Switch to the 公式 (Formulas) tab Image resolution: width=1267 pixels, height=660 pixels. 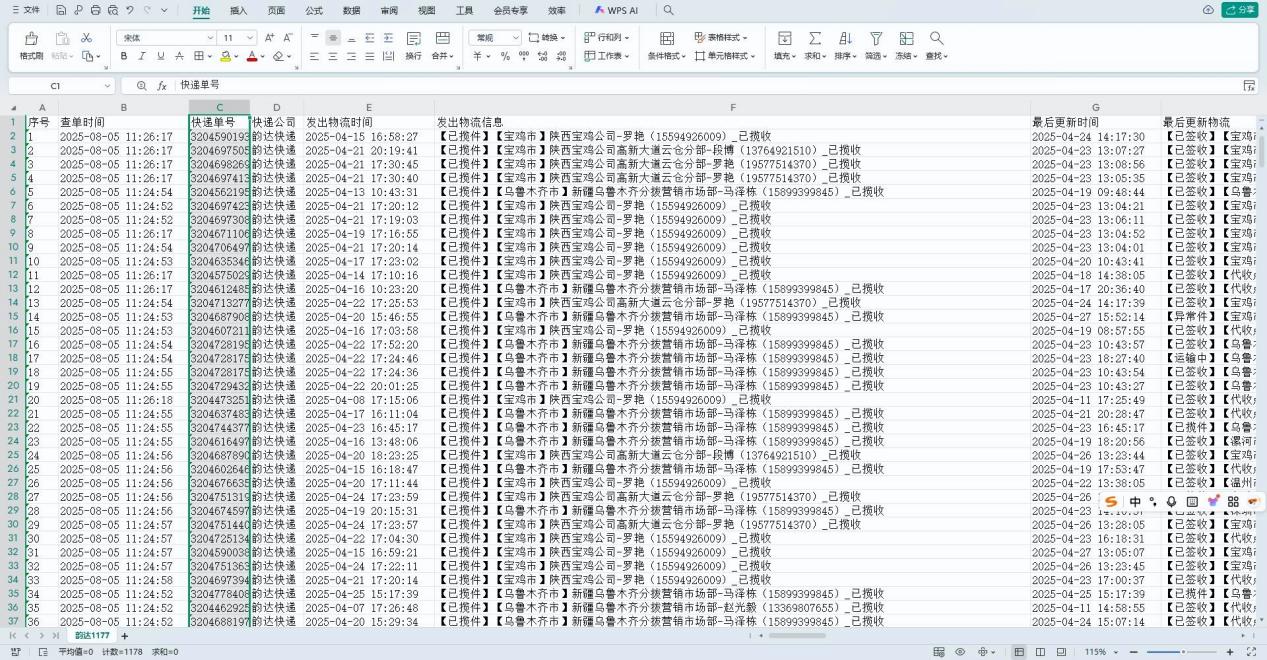click(314, 10)
